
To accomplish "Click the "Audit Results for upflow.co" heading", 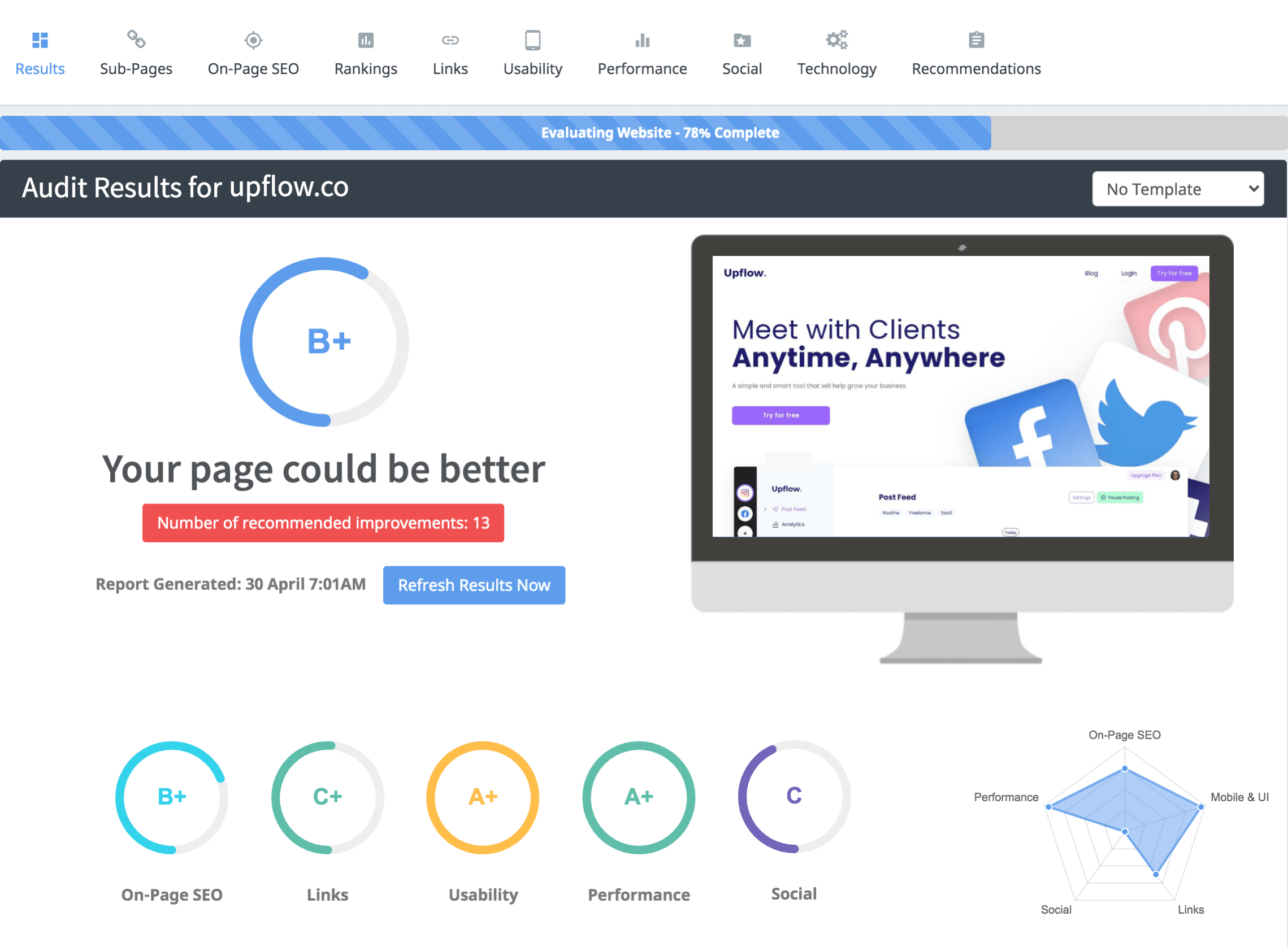I will 185,188.
